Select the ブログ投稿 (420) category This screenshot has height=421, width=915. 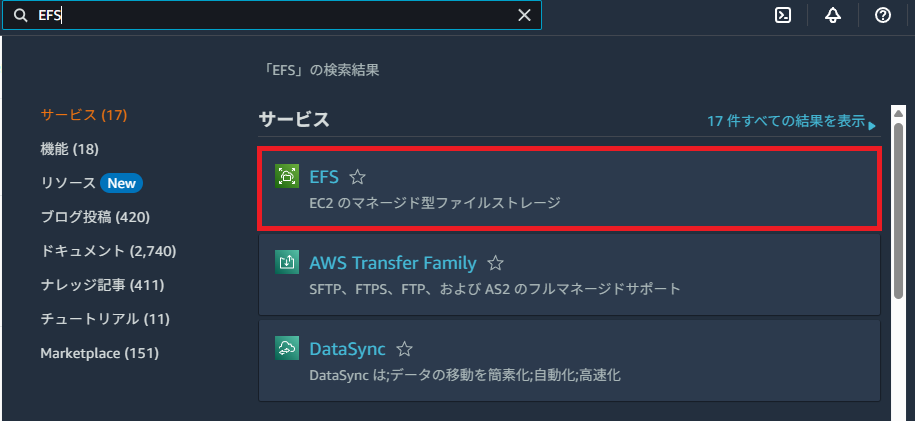click(x=95, y=217)
